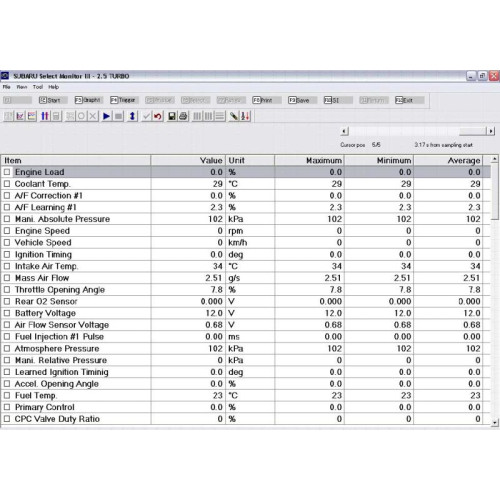Enable the Battery Voltage checkbox

[7, 313]
